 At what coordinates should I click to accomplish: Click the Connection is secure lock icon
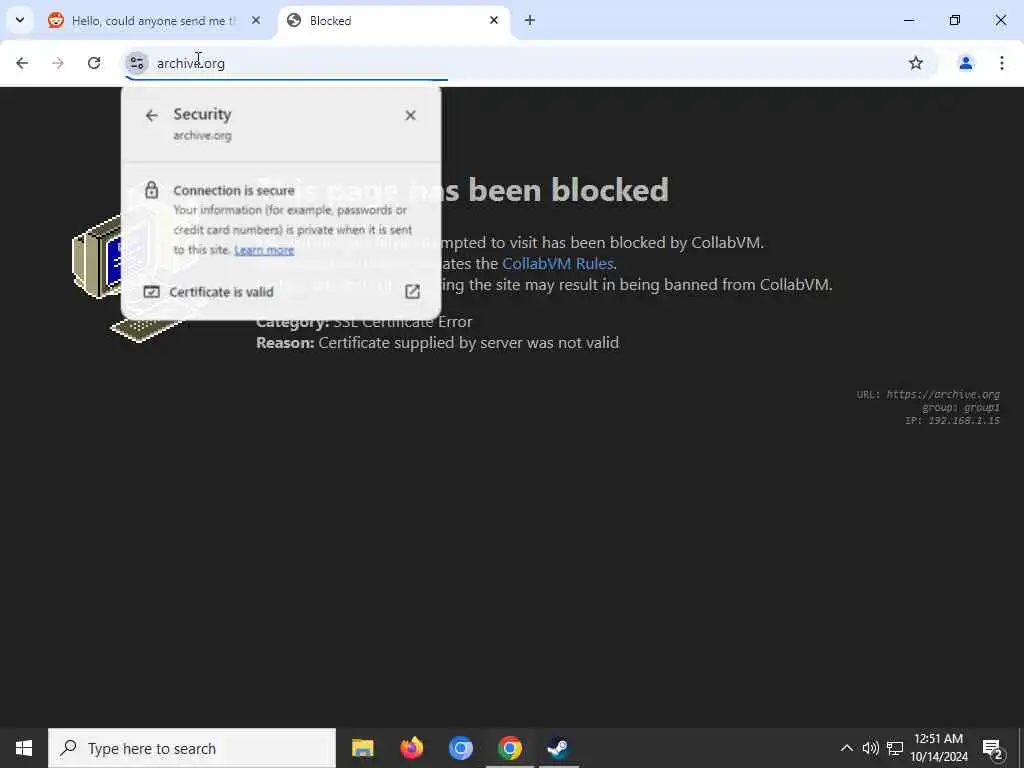point(152,190)
